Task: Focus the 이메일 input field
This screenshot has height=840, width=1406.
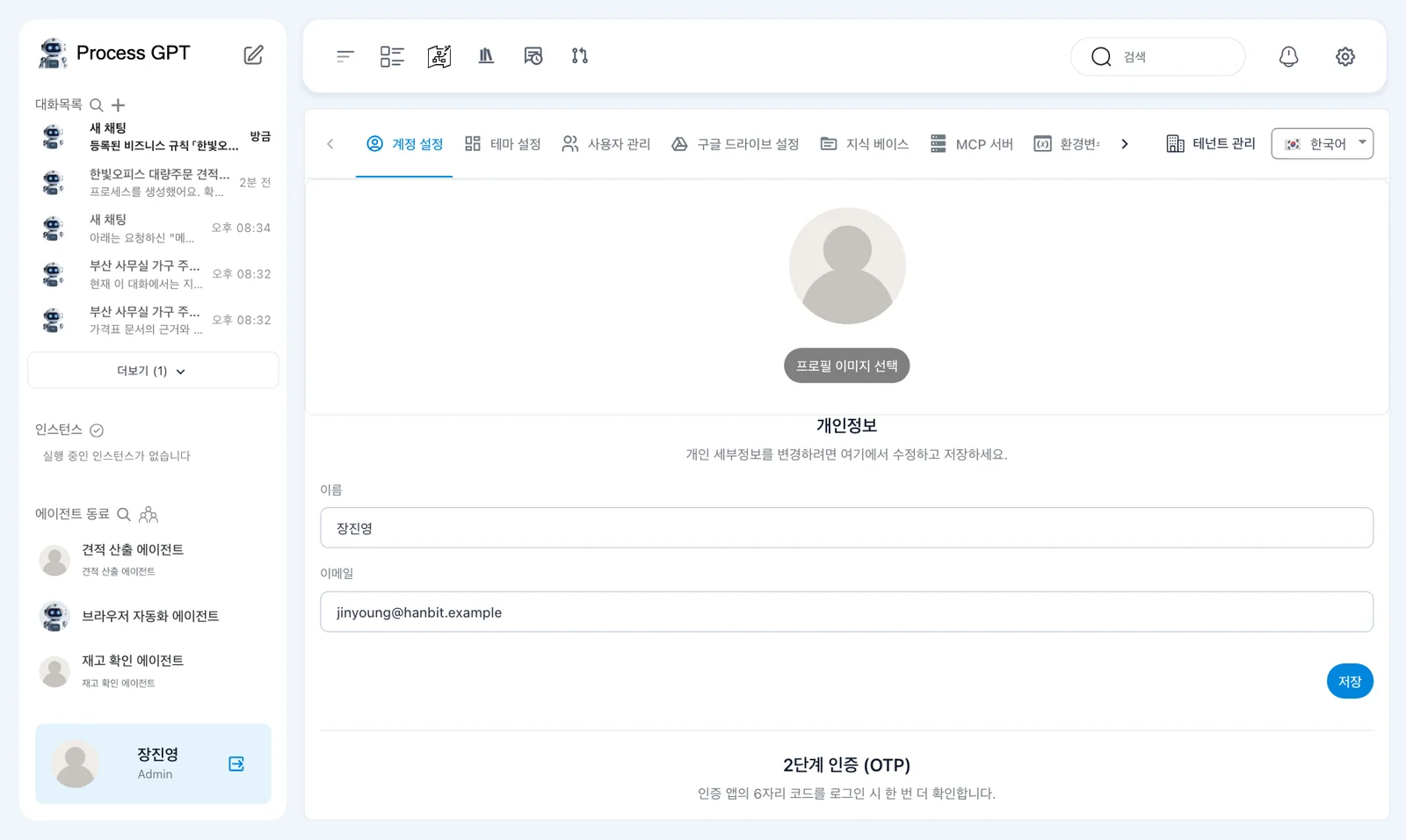Action: 846,612
